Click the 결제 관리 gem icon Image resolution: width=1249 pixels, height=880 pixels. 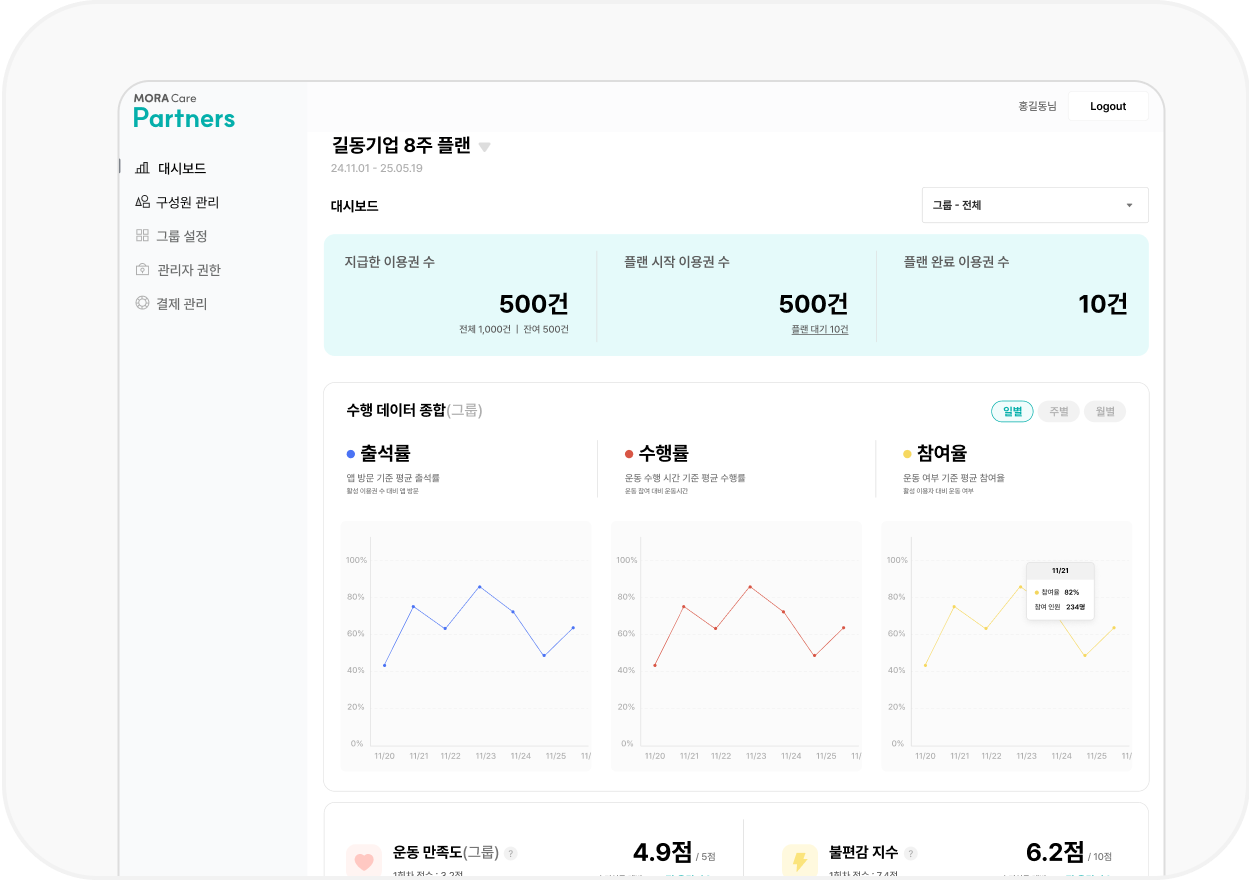click(x=142, y=303)
